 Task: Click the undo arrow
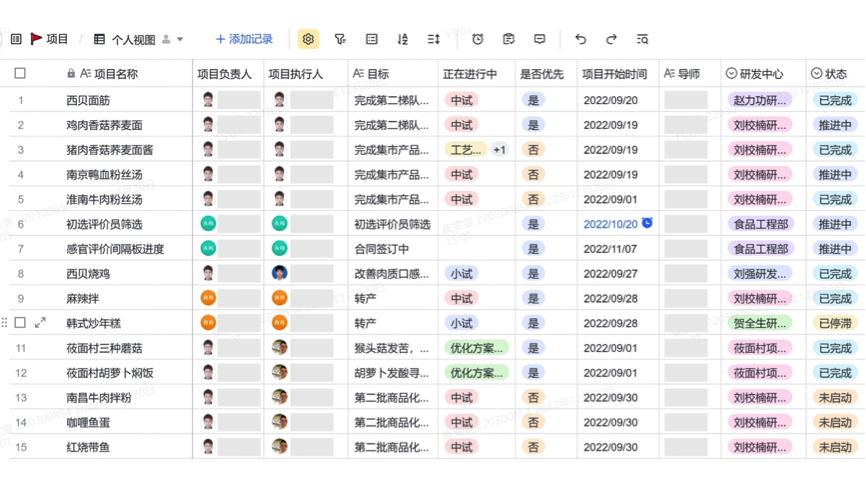click(x=580, y=39)
